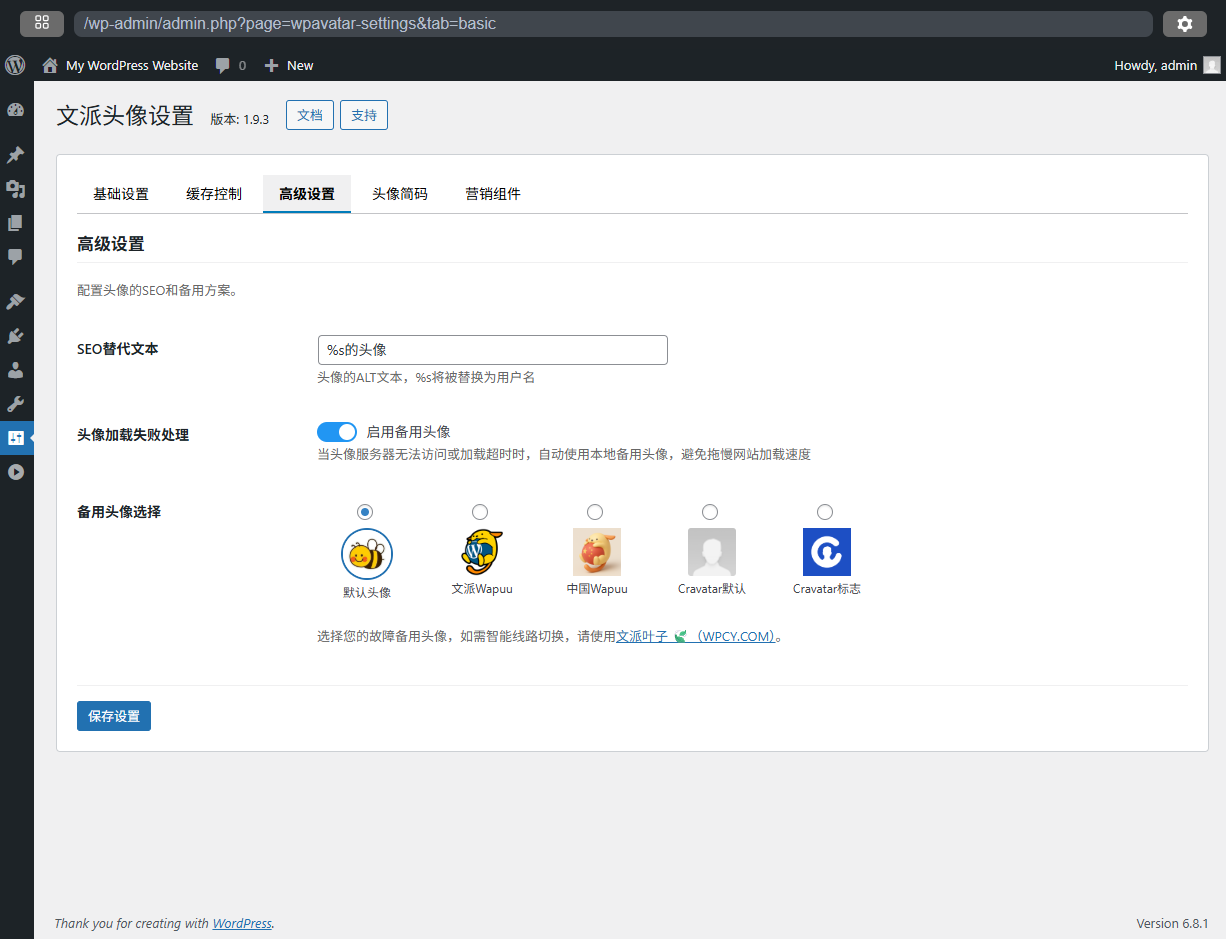Click the default bee avatar image

367,553
